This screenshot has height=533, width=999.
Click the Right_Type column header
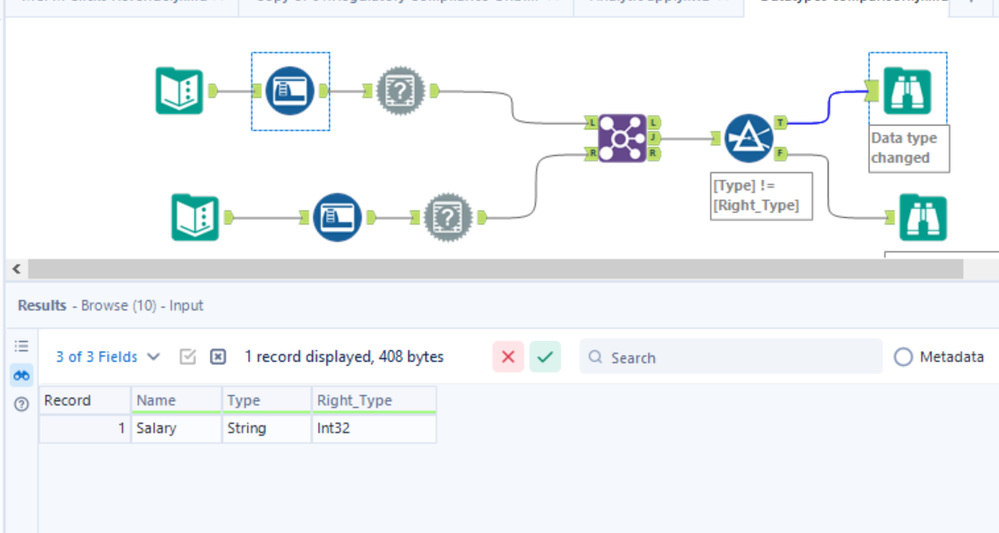(374, 401)
